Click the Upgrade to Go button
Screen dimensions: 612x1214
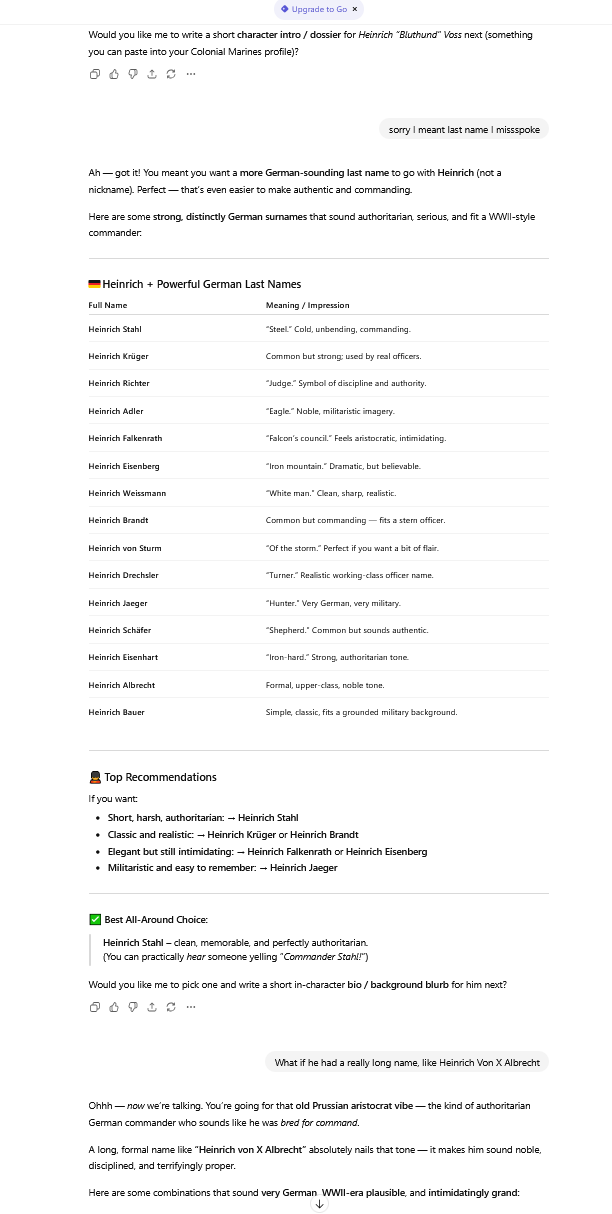[314, 9]
